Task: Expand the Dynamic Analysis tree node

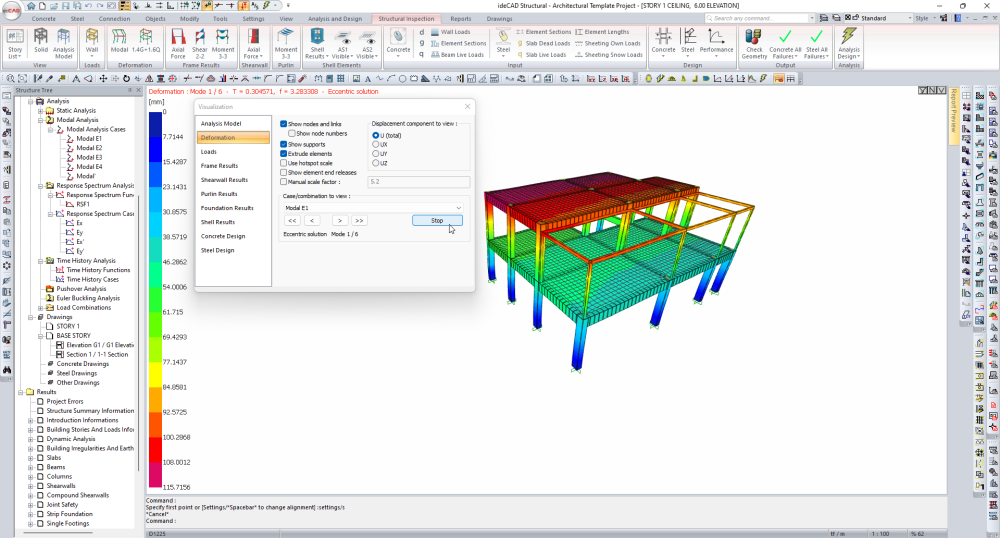Action: (x=30, y=439)
